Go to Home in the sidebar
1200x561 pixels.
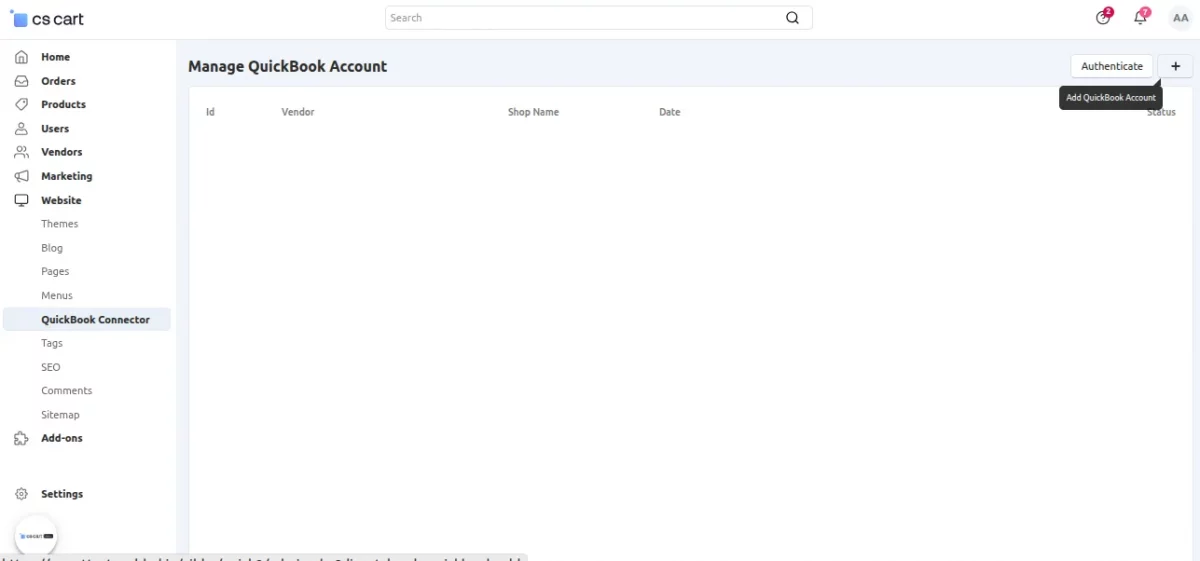pyautogui.click(x=55, y=57)
